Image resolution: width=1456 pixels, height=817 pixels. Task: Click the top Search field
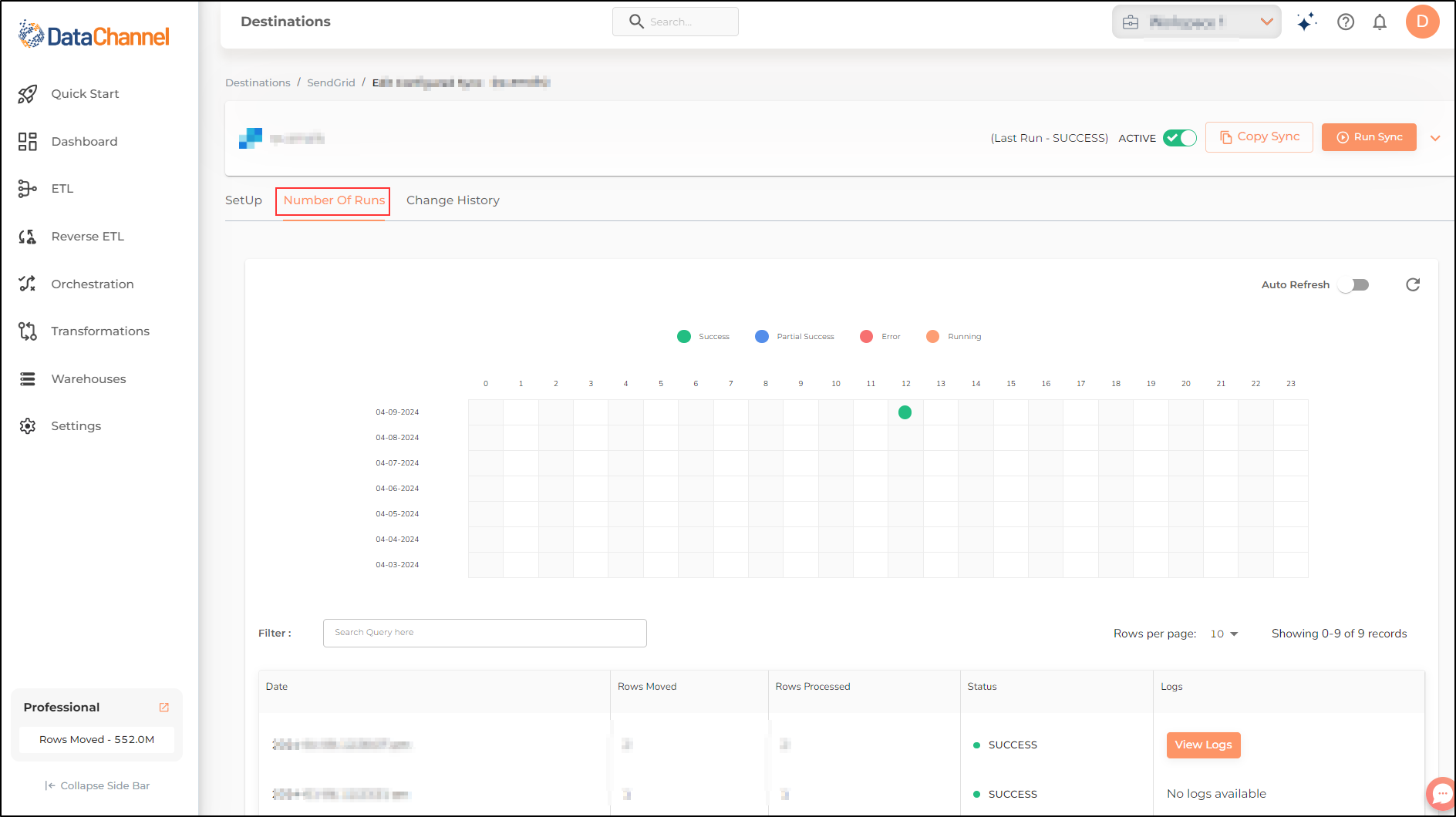pos(676,22)
